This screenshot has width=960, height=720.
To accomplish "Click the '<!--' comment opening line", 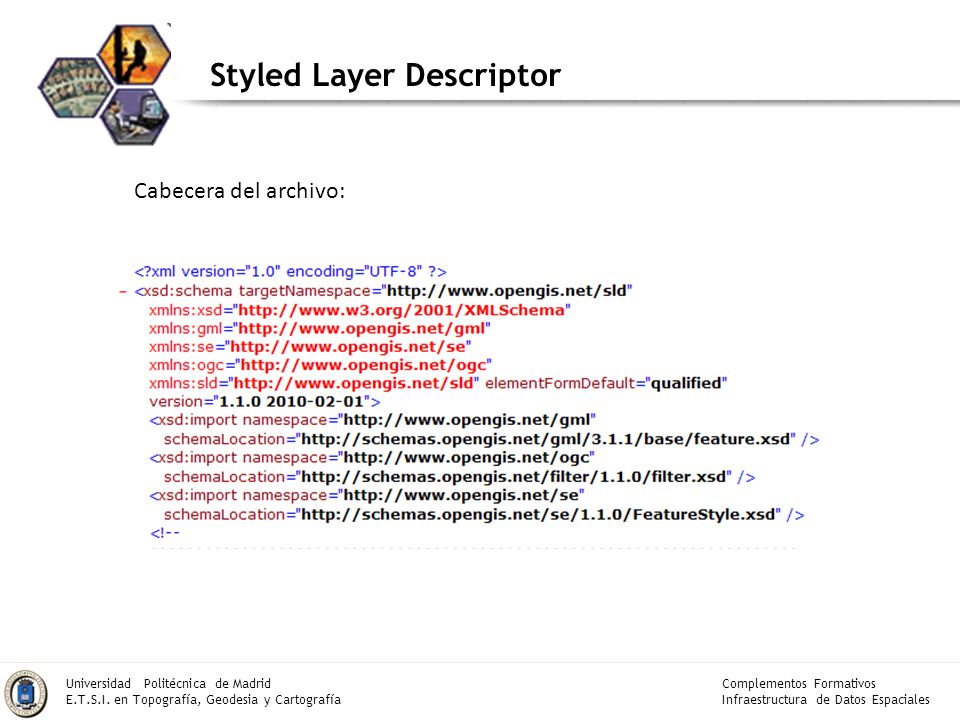I will point(165,533).
